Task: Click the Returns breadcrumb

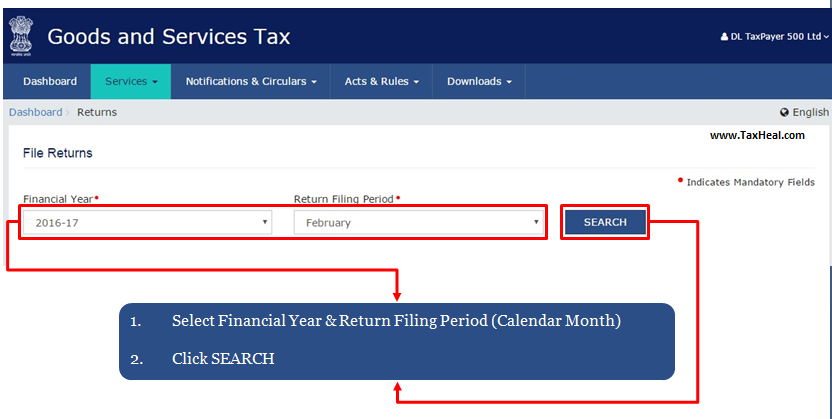Action: pos(97,112)
